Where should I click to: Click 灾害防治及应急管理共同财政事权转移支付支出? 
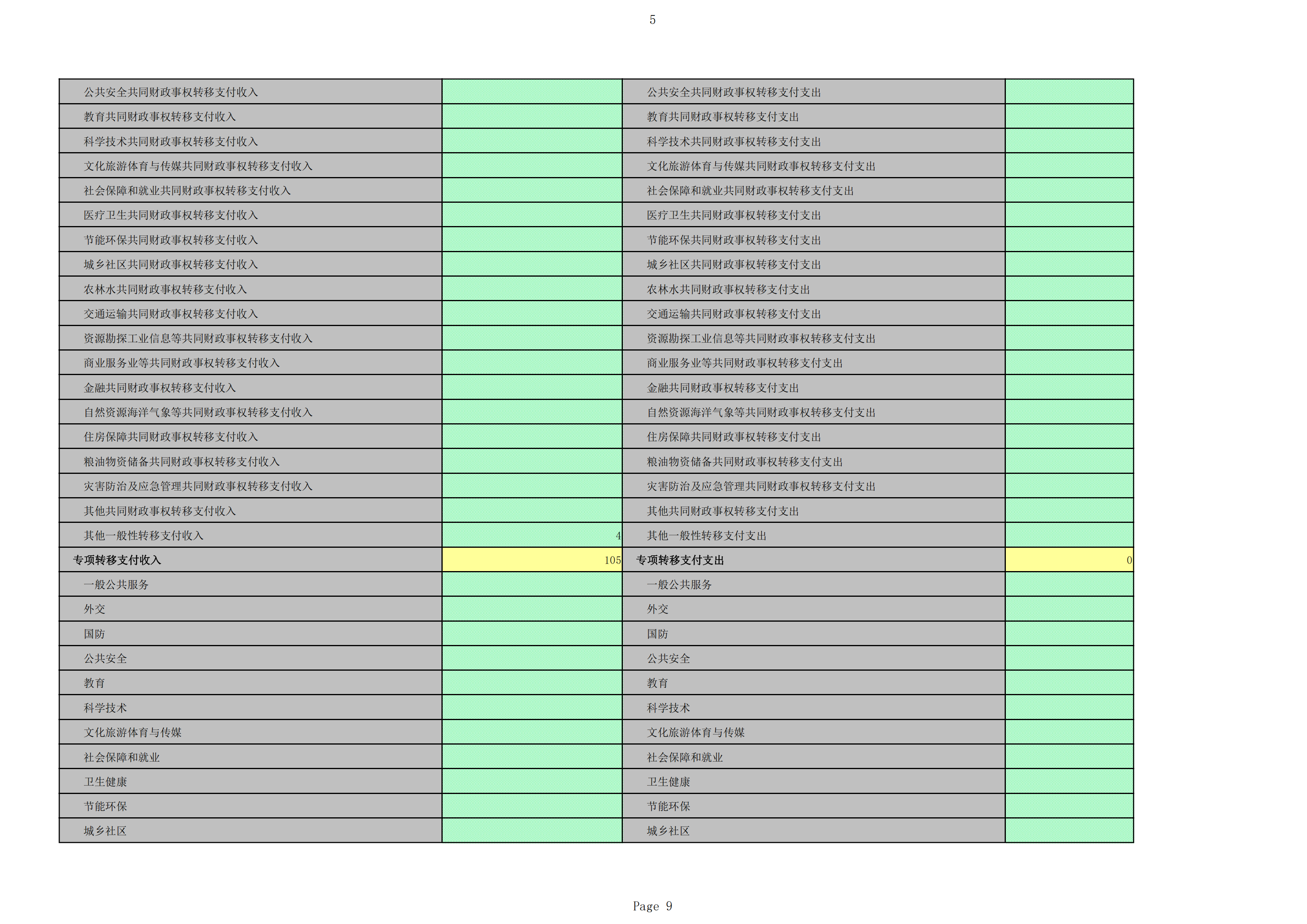(761, 487)
